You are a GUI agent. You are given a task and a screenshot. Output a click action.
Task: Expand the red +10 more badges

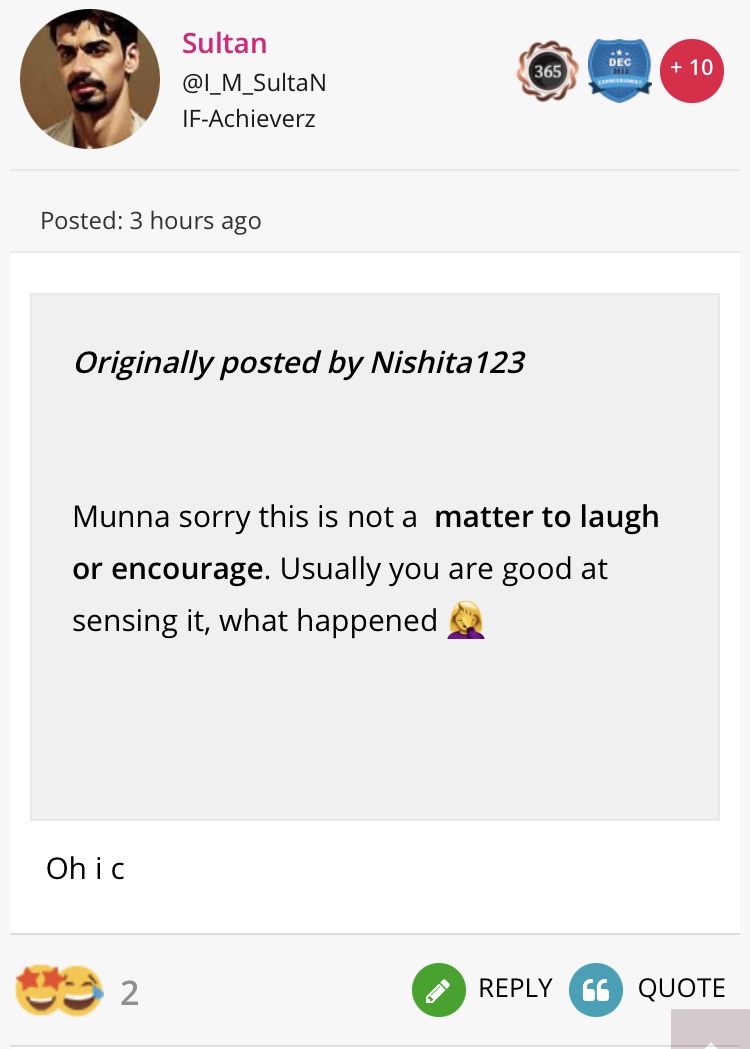(x=691, y=70)
